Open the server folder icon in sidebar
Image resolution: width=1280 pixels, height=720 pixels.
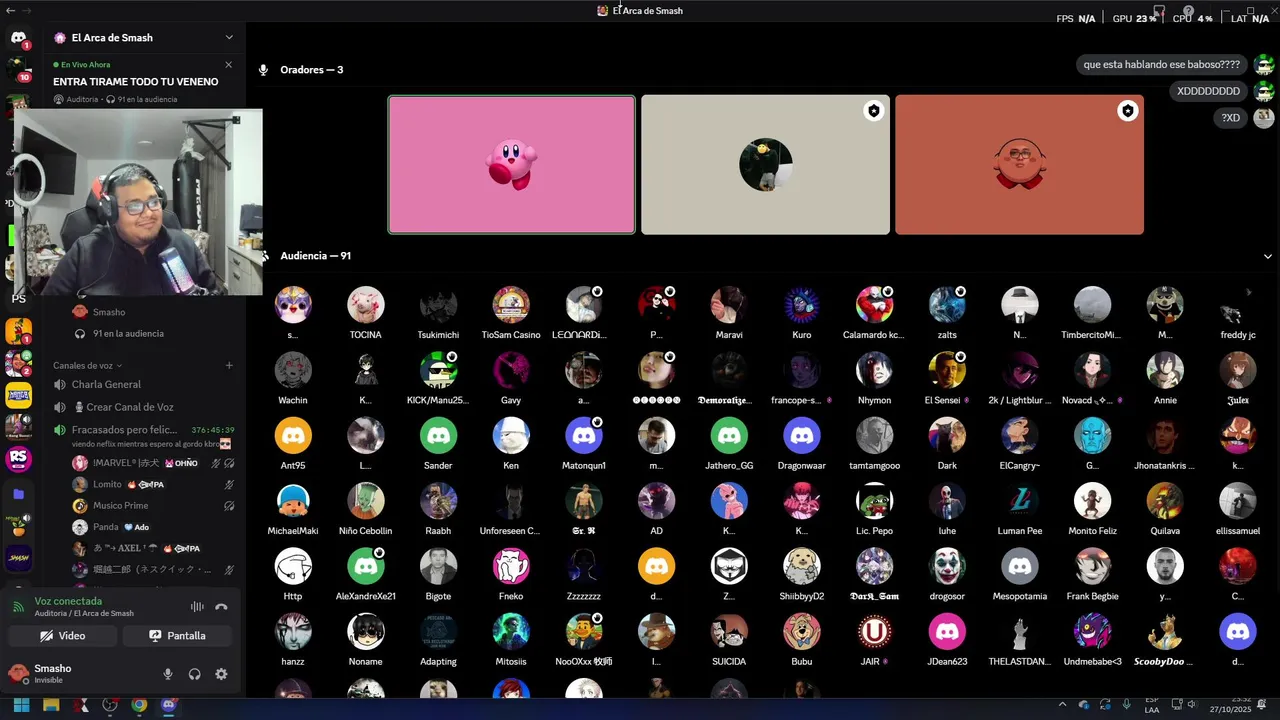18,494
